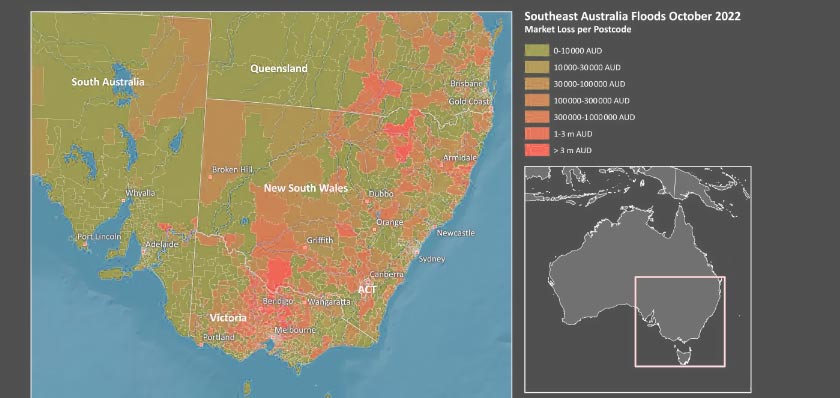Click the Sydney city label

(432, 259)
